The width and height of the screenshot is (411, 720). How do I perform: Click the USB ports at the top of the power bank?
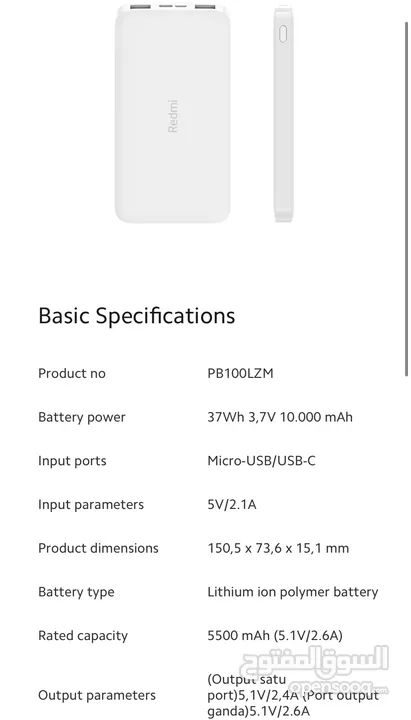[x=173, y=7]
